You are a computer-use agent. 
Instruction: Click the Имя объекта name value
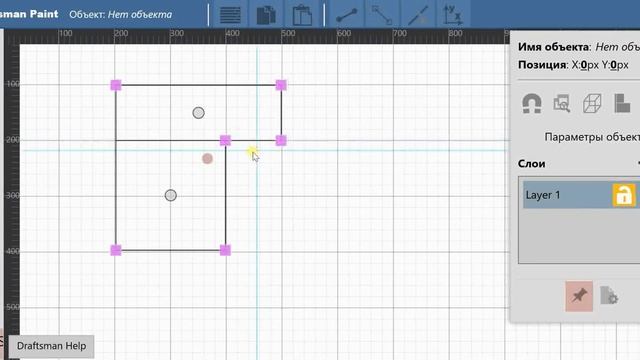617,47
